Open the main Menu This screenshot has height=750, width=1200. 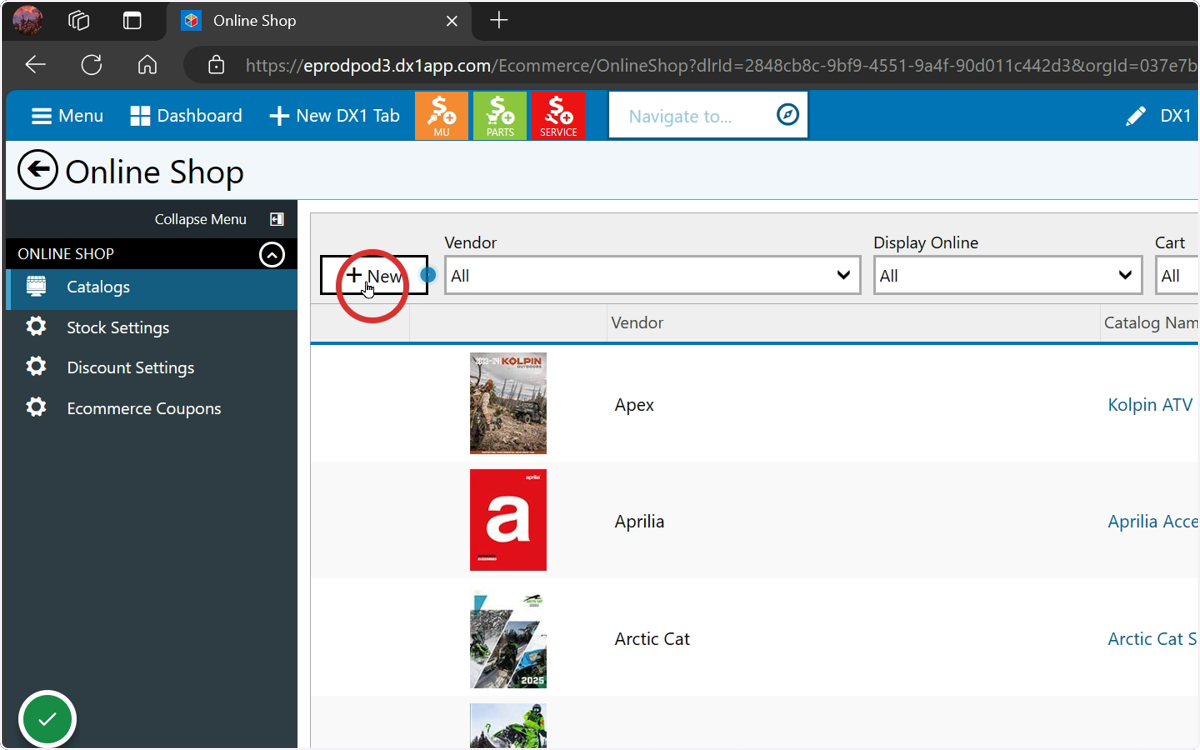tap(67, 116)
